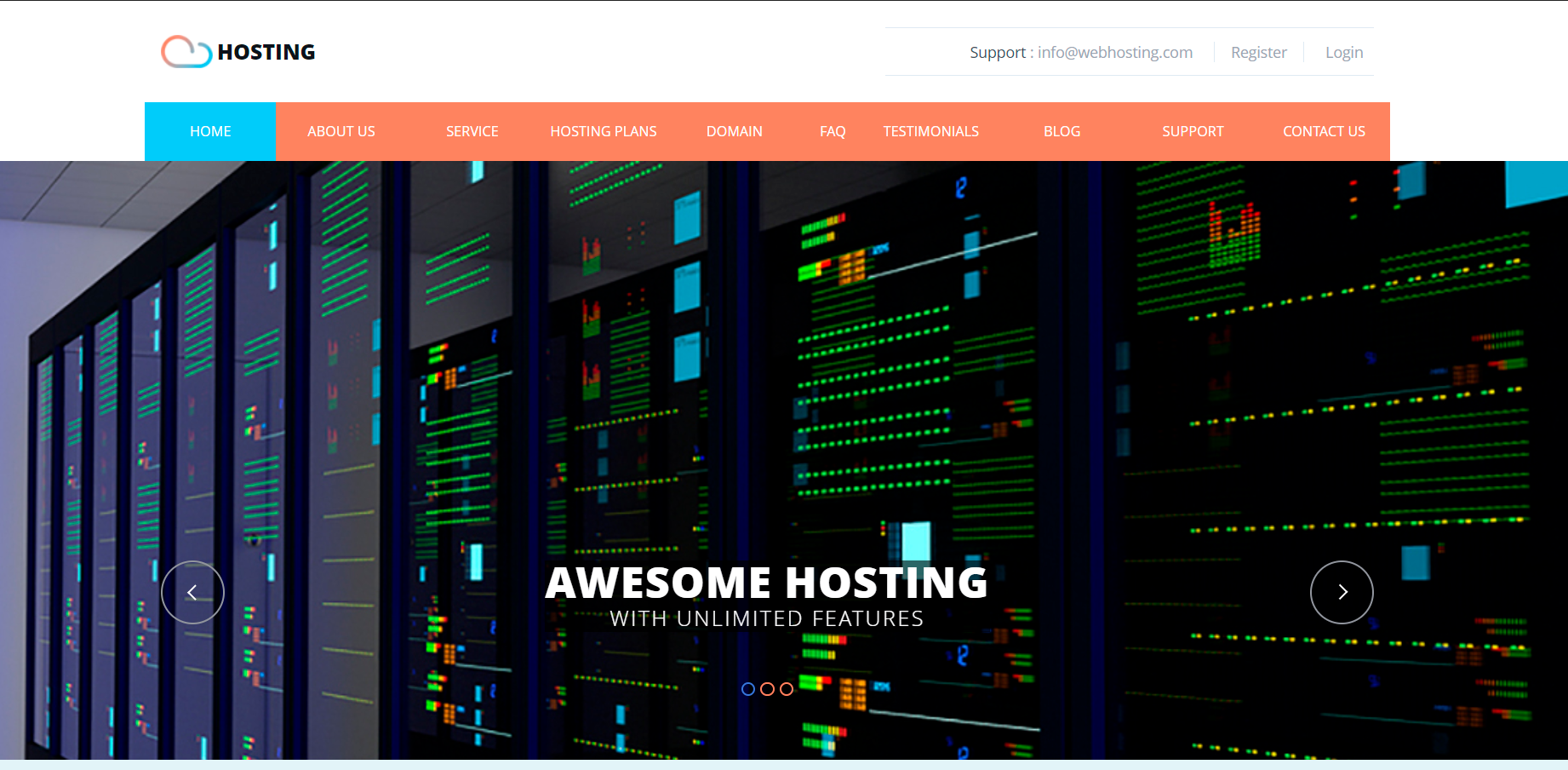Image resolution: width=1568 pixels, height=770 pixels.
Task: Click the Register link
Action: [x=1259, y=53]
